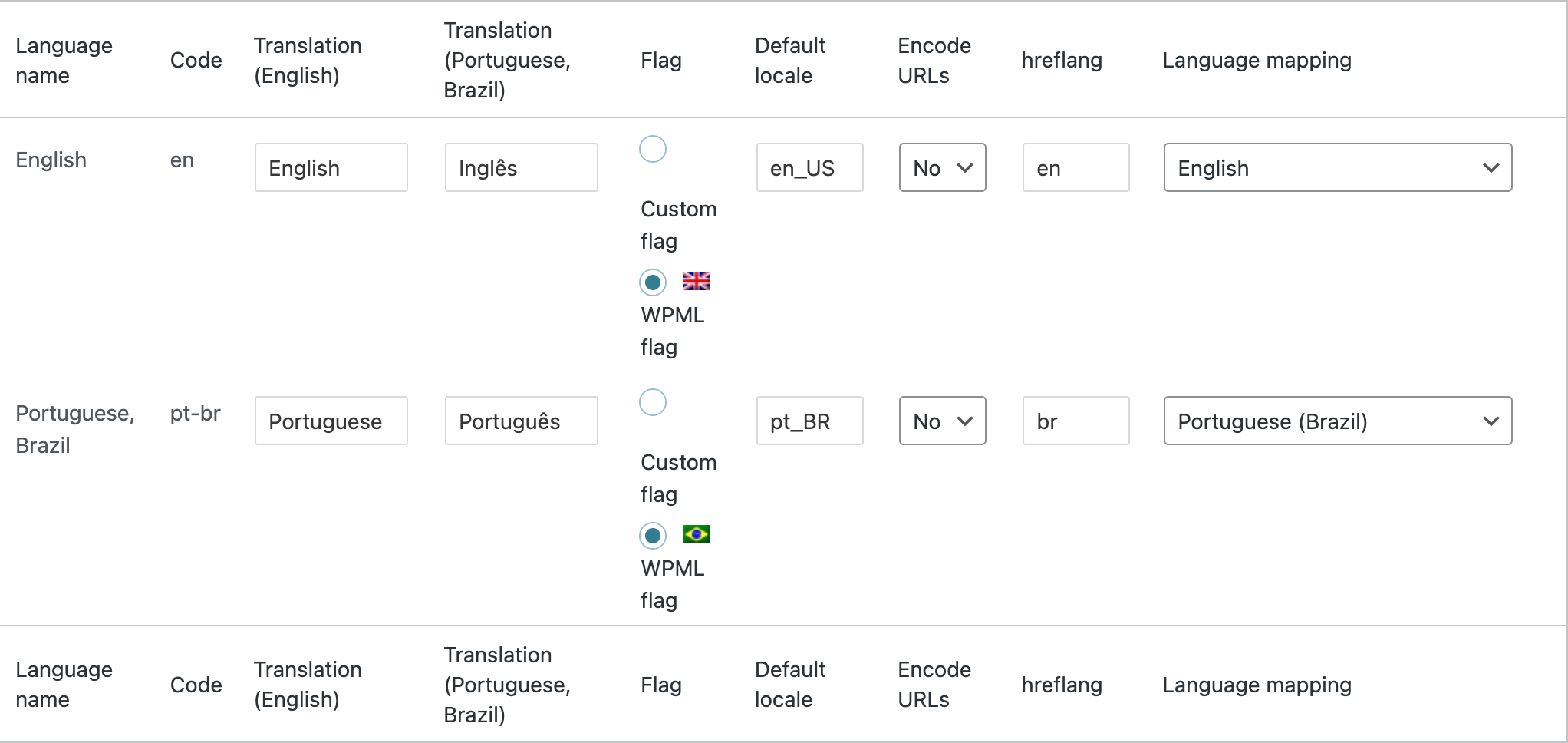This screenshot has height=743, width=1568.
Task: Open Encode URLs dropdown for Portuguese row
Action: (x=942, y=421)
